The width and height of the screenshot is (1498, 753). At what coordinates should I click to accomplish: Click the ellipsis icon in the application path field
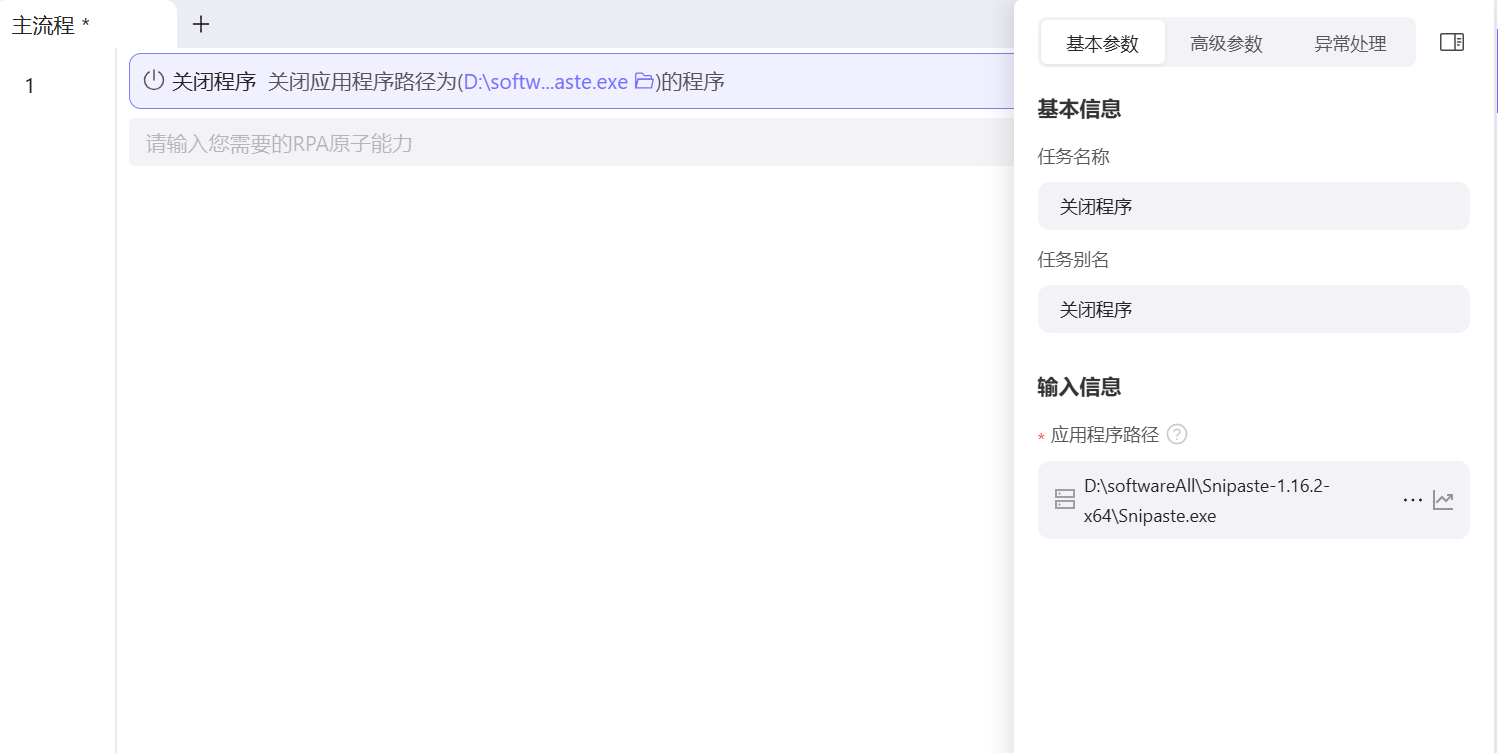pos(1412,499)
